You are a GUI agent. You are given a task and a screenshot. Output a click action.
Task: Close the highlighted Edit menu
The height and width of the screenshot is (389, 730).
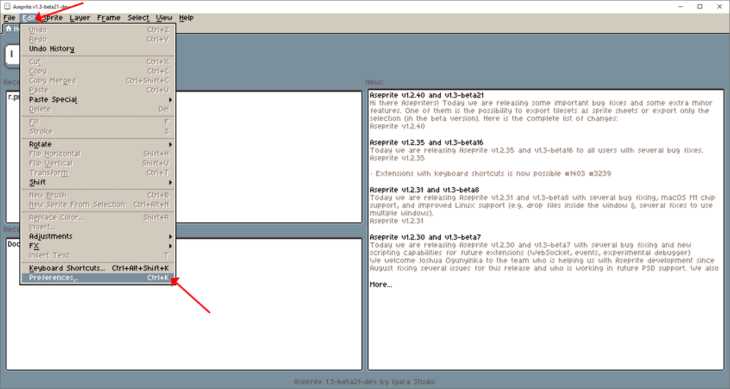[29, 18]
